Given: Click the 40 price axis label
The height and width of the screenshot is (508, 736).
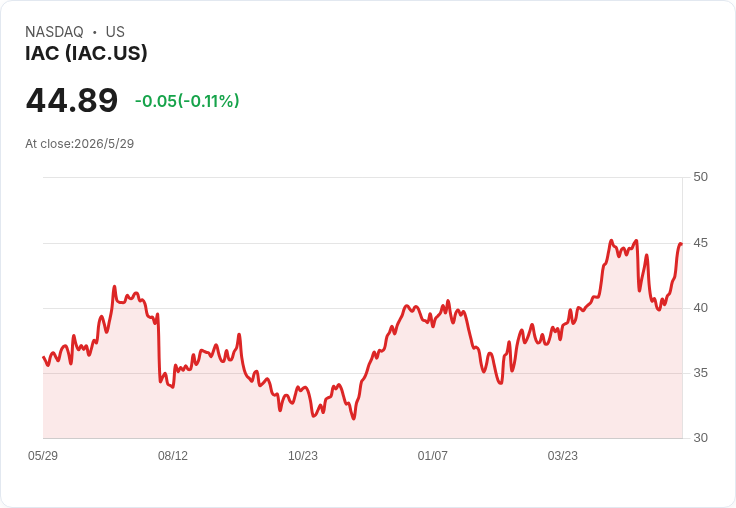Looking at the screenshot, I should 700,308.
